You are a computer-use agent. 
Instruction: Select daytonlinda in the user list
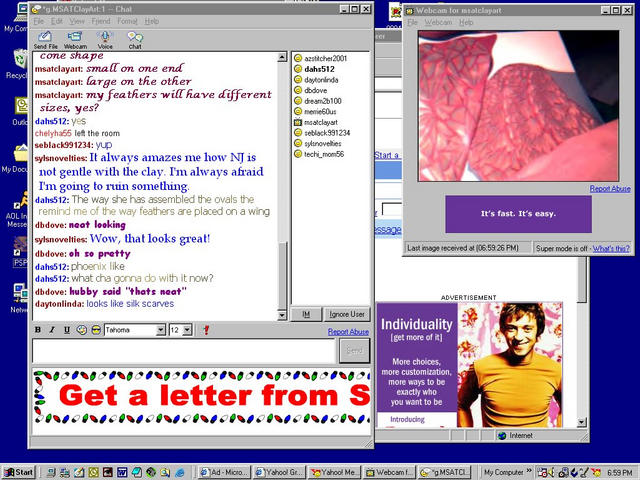click(x=321, y=80)
